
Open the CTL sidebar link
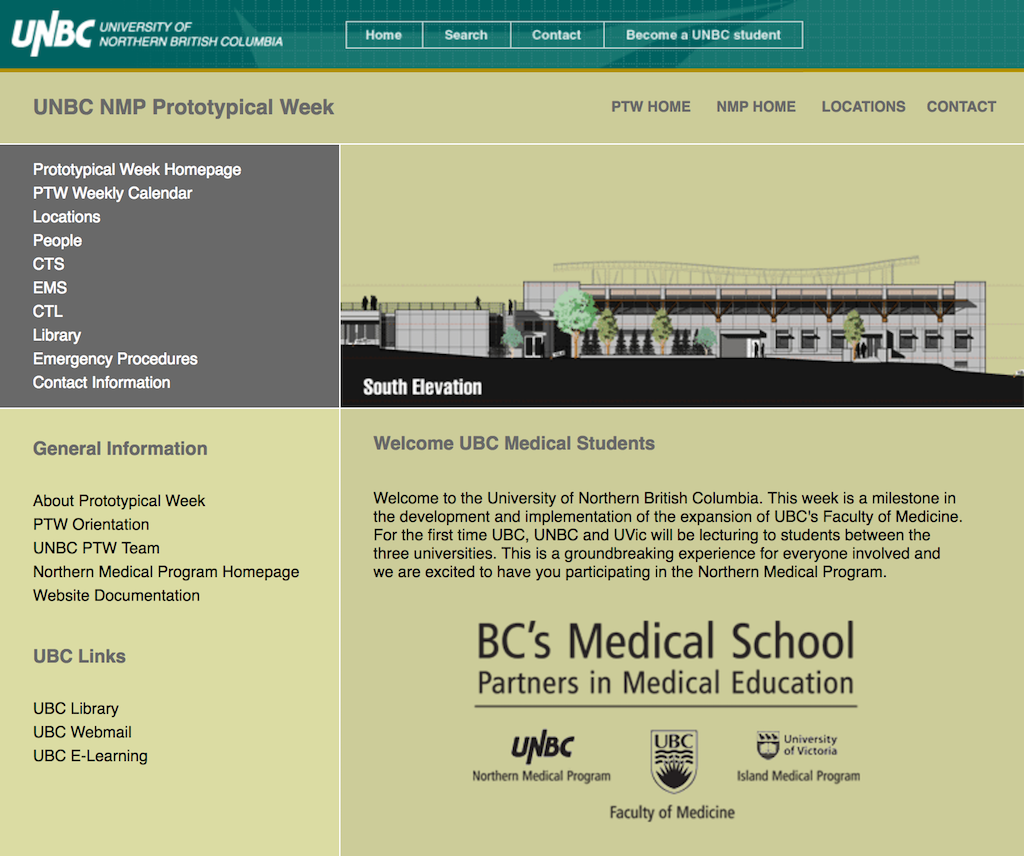tap(48, 311)
